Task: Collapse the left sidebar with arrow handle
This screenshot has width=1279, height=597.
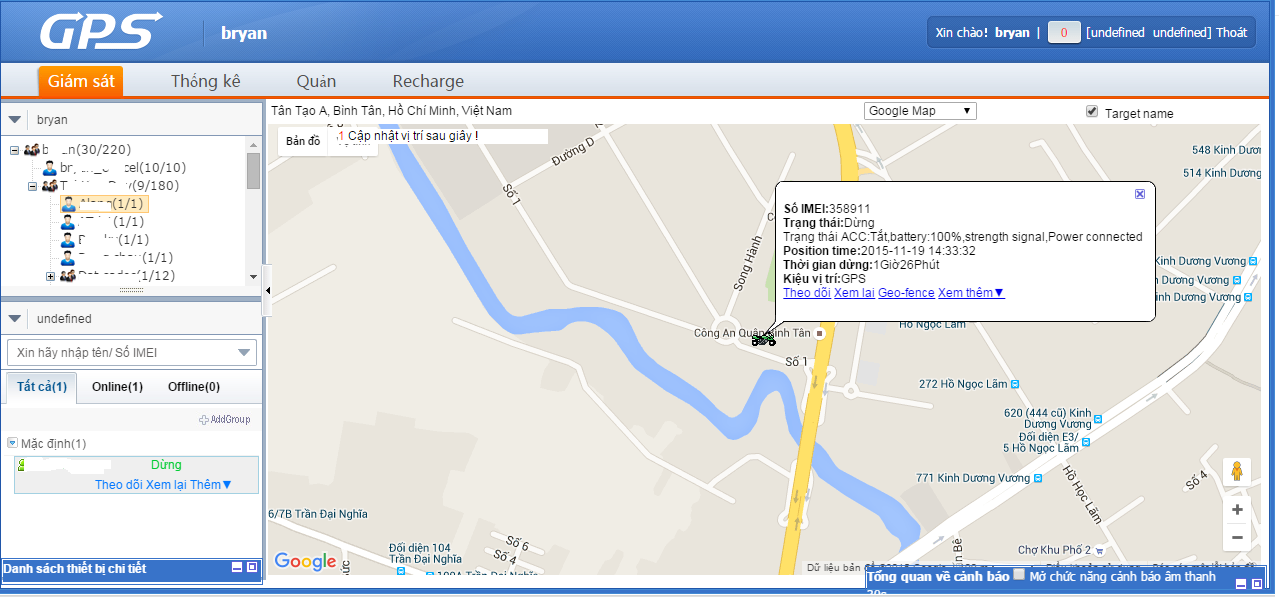Action: pyautogui.click(x=267, y=290)
